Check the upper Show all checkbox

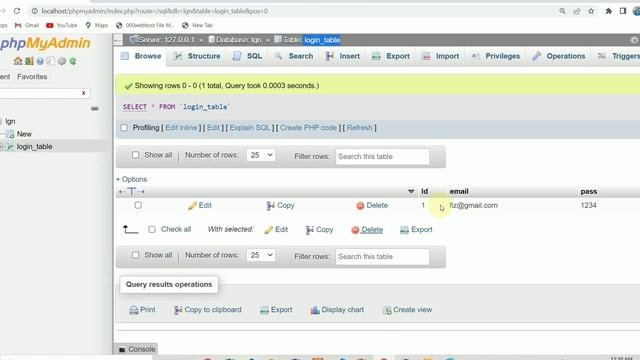pyautogui.click(x=136, y=155)
